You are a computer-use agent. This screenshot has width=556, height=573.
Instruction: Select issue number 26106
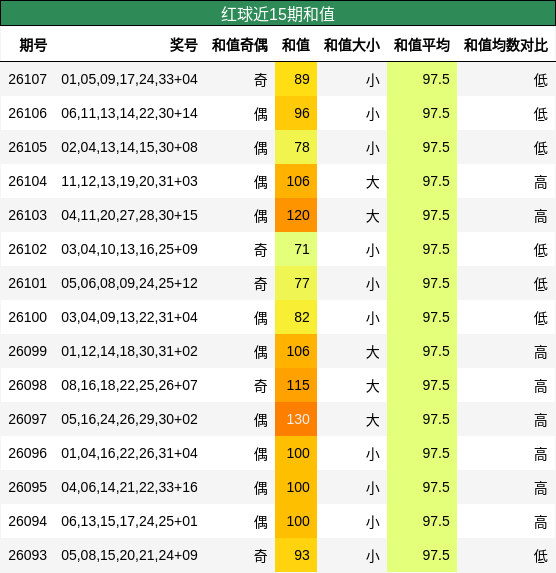point(27,113)
